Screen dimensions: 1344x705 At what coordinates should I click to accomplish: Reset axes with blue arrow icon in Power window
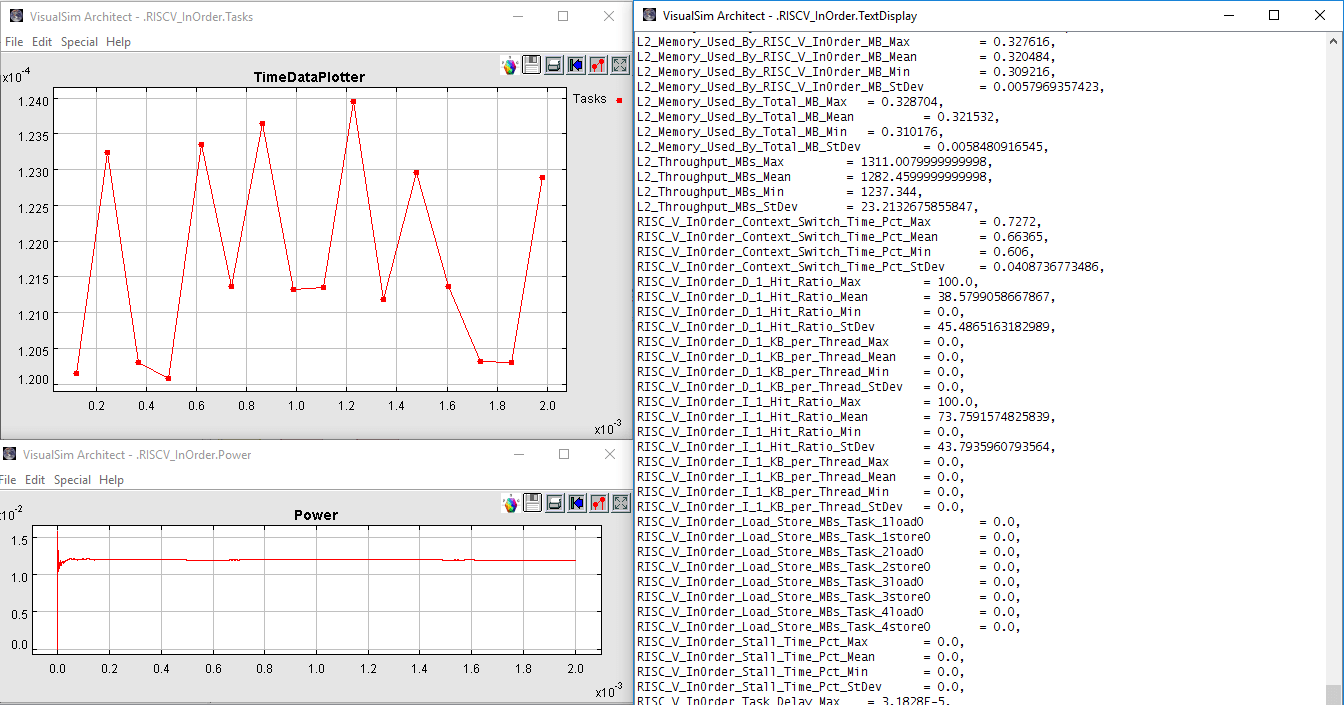click(x=576, y=502)
